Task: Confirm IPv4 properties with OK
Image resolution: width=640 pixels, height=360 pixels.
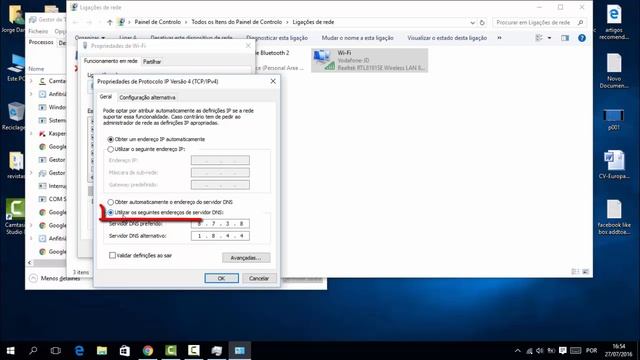Action: (221, 278)
